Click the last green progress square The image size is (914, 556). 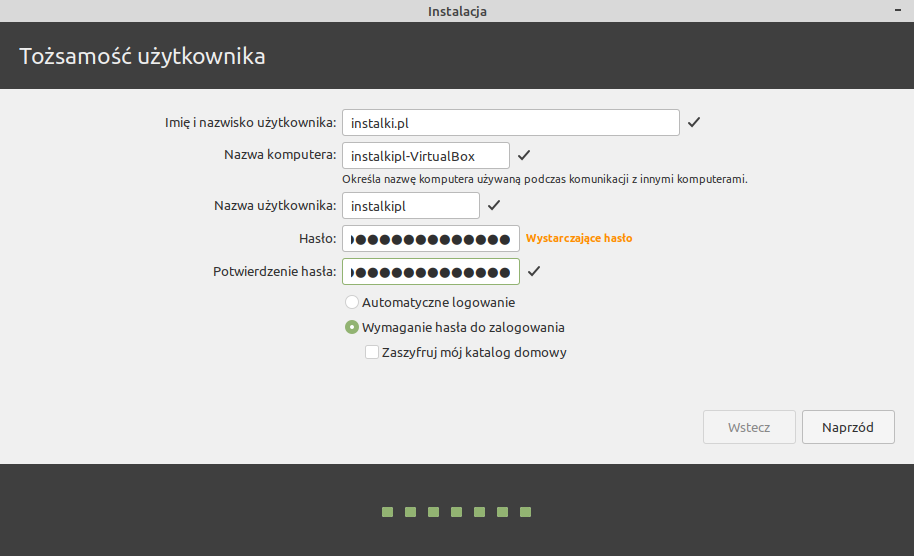point(525,512)
